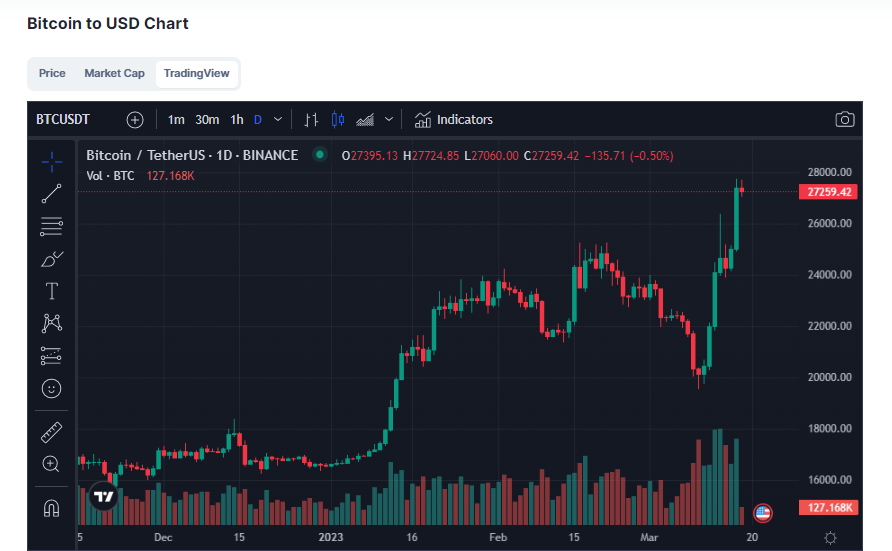
Task: Switch to the Price tab
Action: [52, 73]
